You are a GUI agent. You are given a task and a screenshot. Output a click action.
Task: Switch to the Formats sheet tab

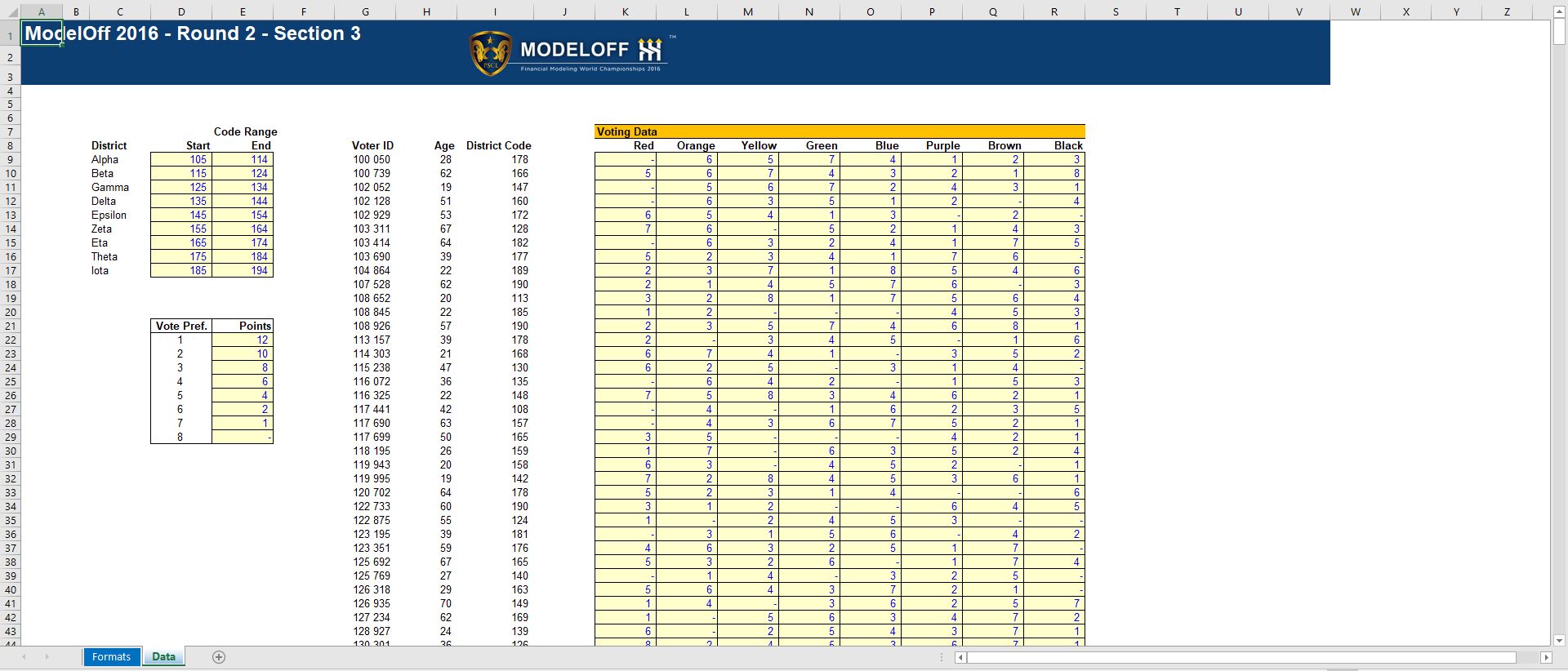pos(111,657)
